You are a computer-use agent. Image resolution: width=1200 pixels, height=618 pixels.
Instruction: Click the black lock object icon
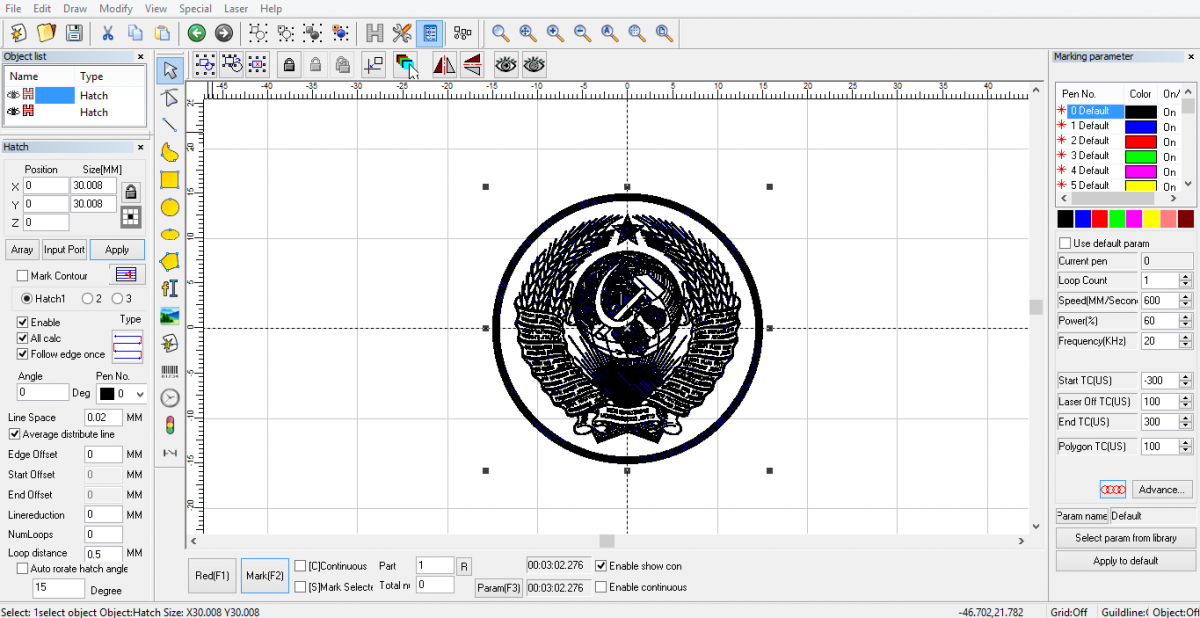[289, 65]
